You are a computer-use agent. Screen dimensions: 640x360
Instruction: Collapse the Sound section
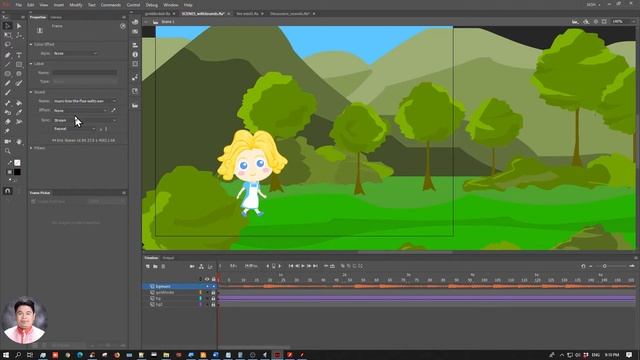tap(31, 92)
